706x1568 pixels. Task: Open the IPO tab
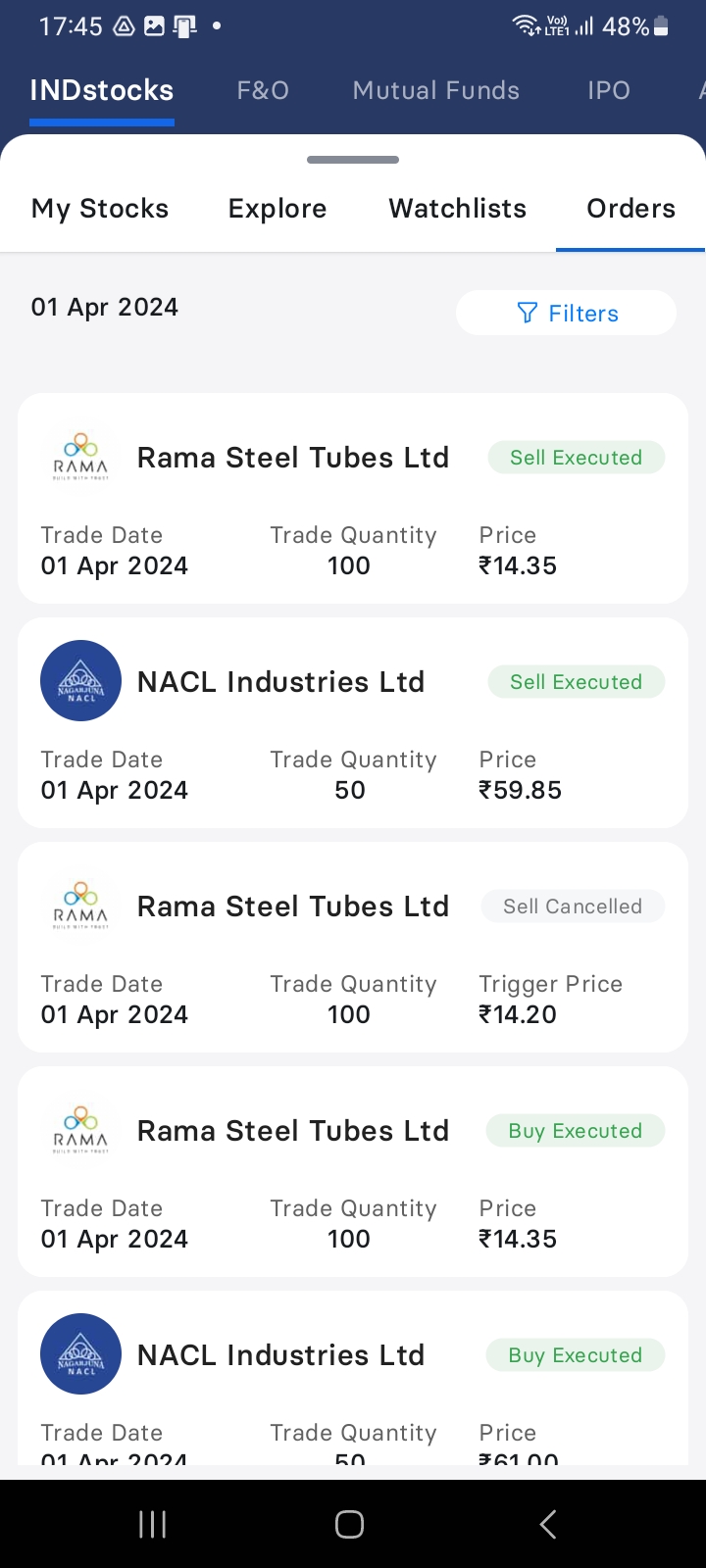click(x=608, y=90)
